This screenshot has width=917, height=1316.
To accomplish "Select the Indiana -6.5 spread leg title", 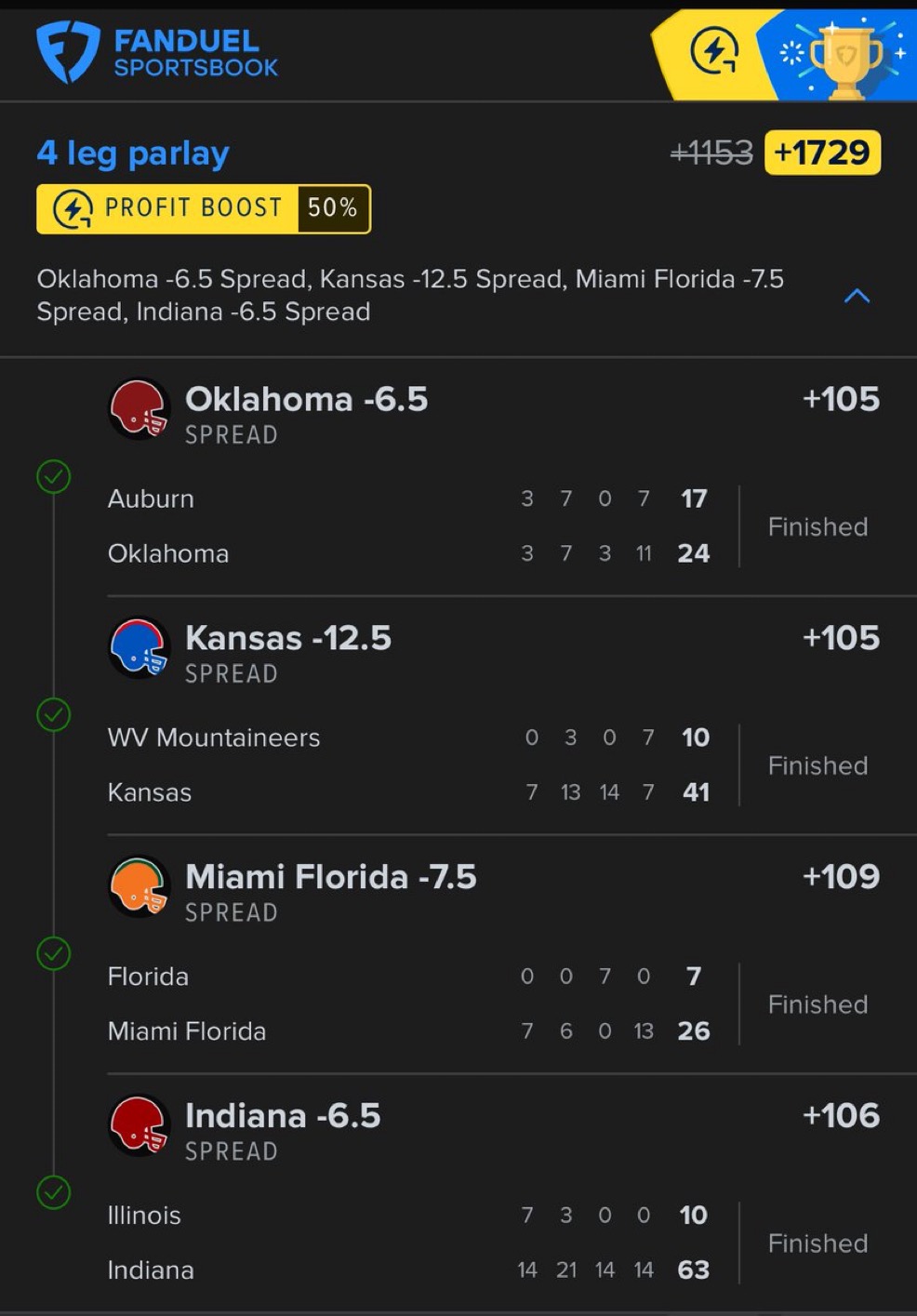I will point(283,1116).
